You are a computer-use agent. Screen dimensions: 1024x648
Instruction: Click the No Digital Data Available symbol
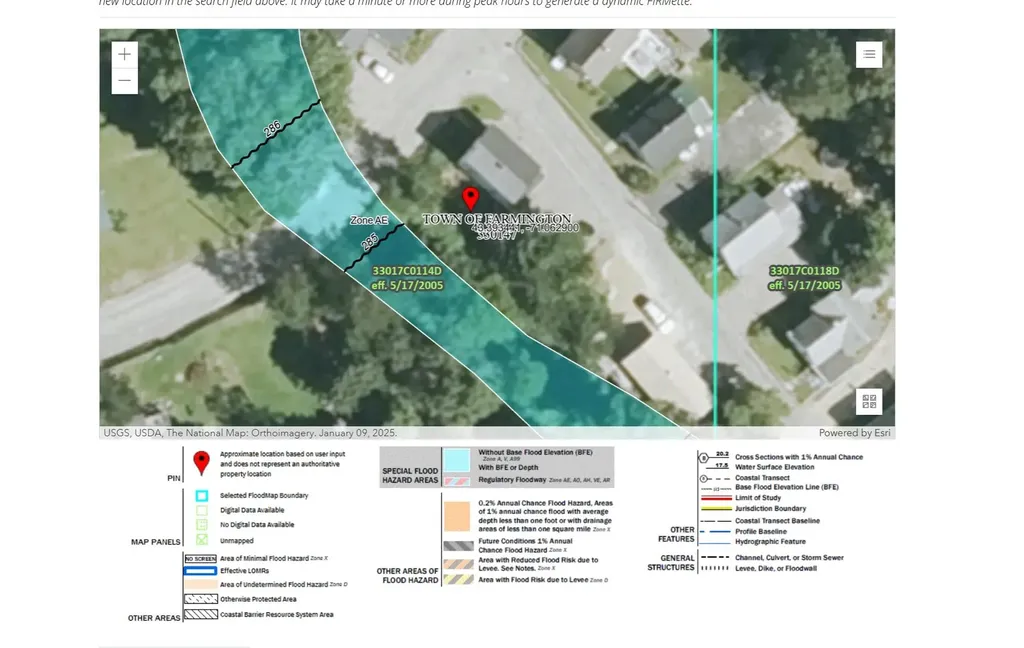click(x=202, y=525)
